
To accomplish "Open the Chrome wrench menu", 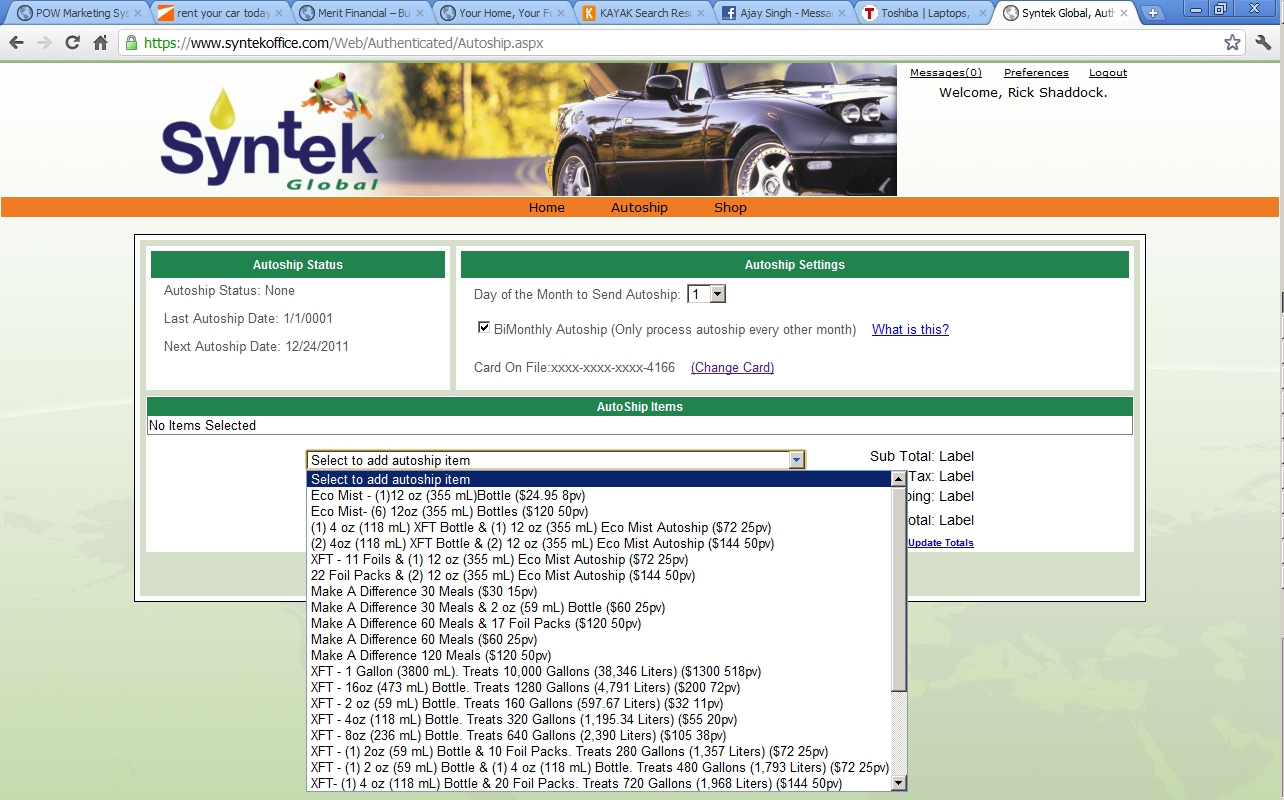I will point(1263,43).
